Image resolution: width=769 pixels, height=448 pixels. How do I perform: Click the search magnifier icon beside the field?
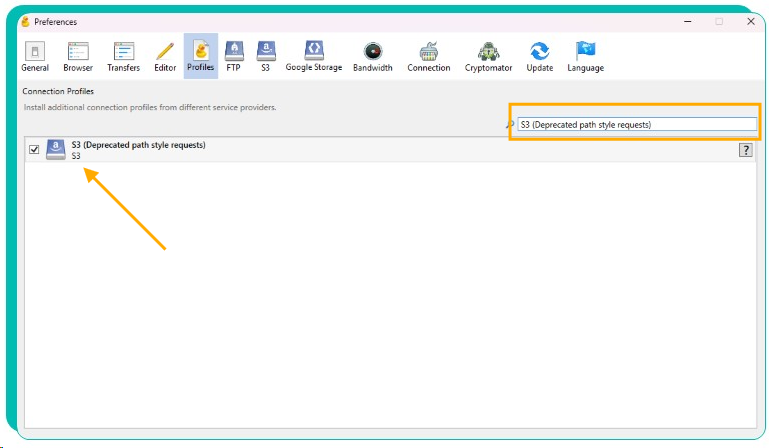coord(510,125)
